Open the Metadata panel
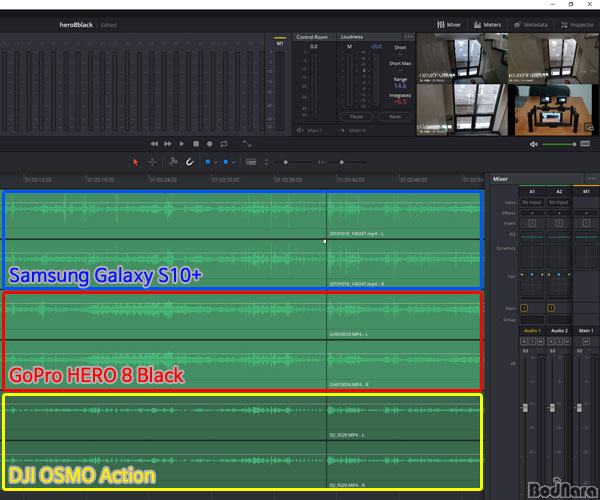This screenshot has height=500, width=600. (531, 24)
